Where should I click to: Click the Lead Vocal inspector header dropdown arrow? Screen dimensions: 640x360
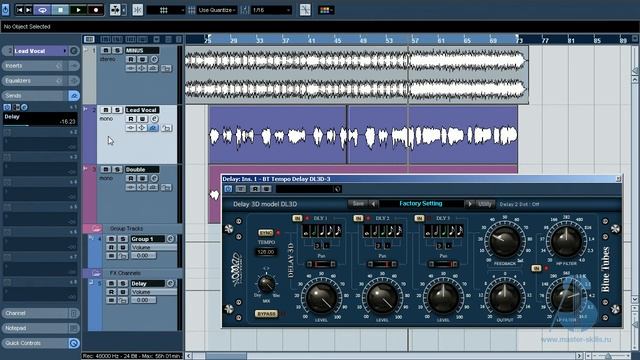(x=64, y=51)
